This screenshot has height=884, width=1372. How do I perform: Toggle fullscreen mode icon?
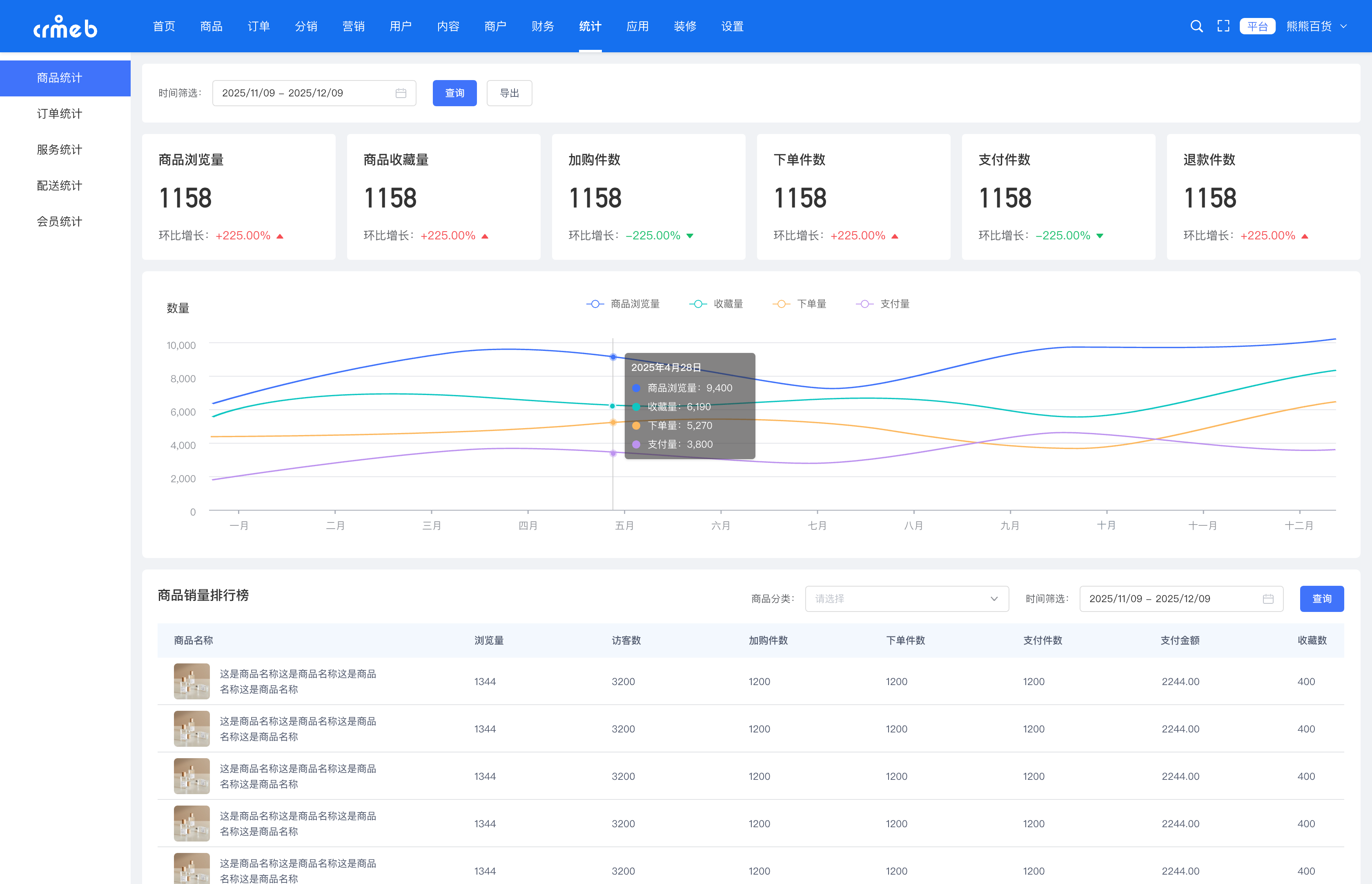[1223, 27]
